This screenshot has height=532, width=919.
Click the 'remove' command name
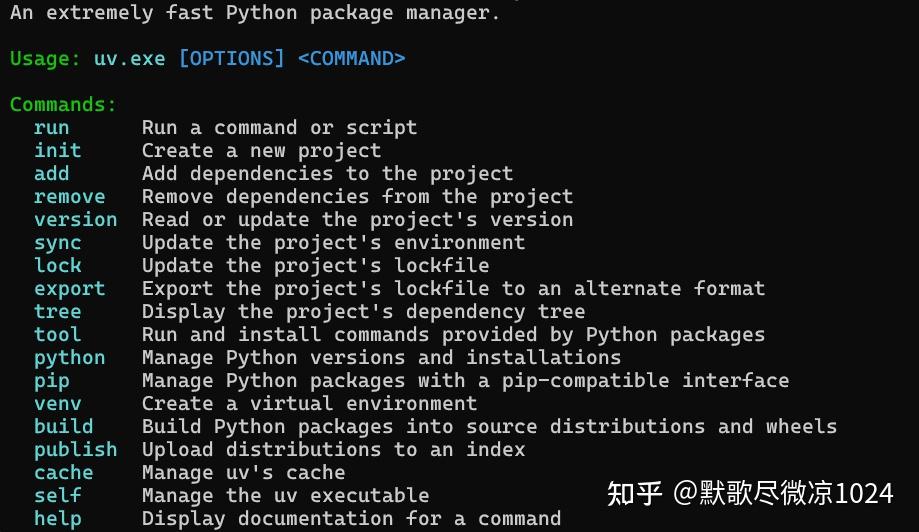69,197
